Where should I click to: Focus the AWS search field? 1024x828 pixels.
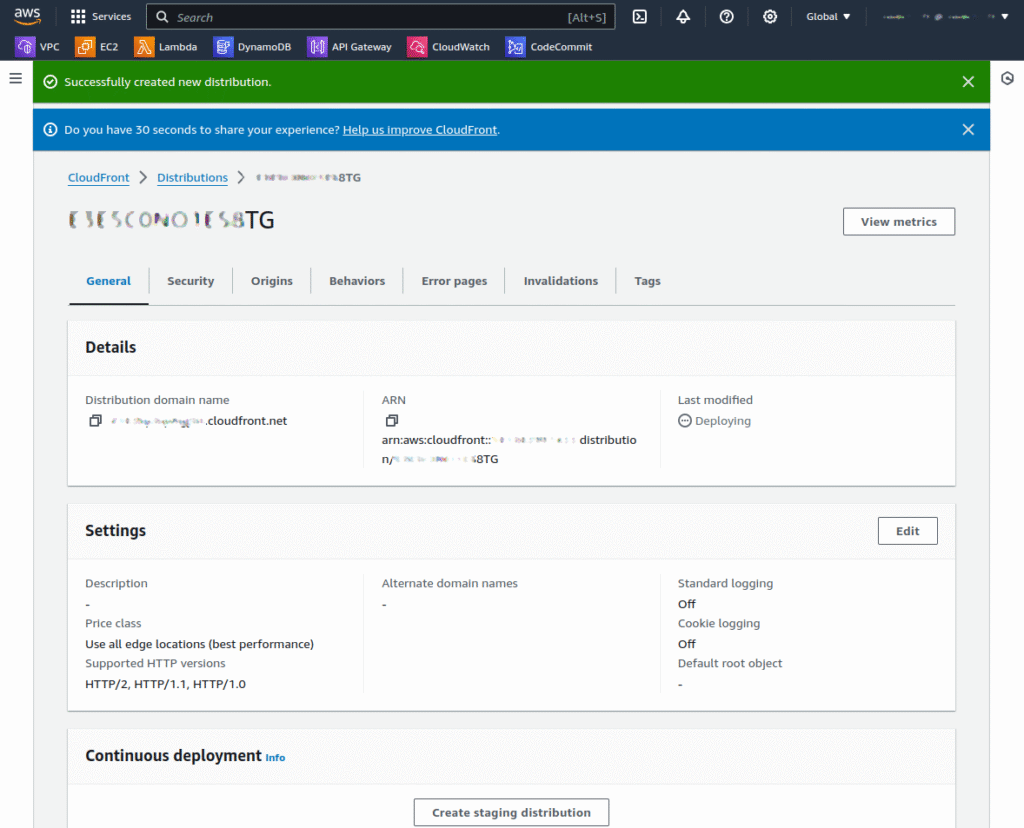tap(380, 17)
